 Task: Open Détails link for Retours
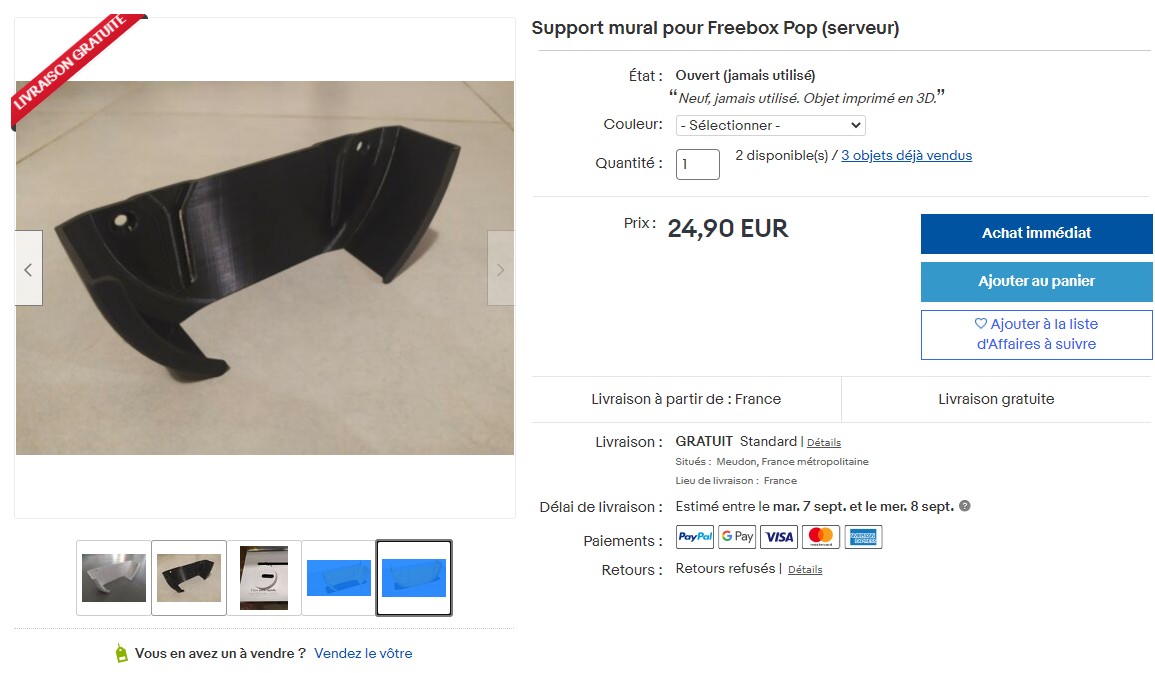[x=805, y=569]
